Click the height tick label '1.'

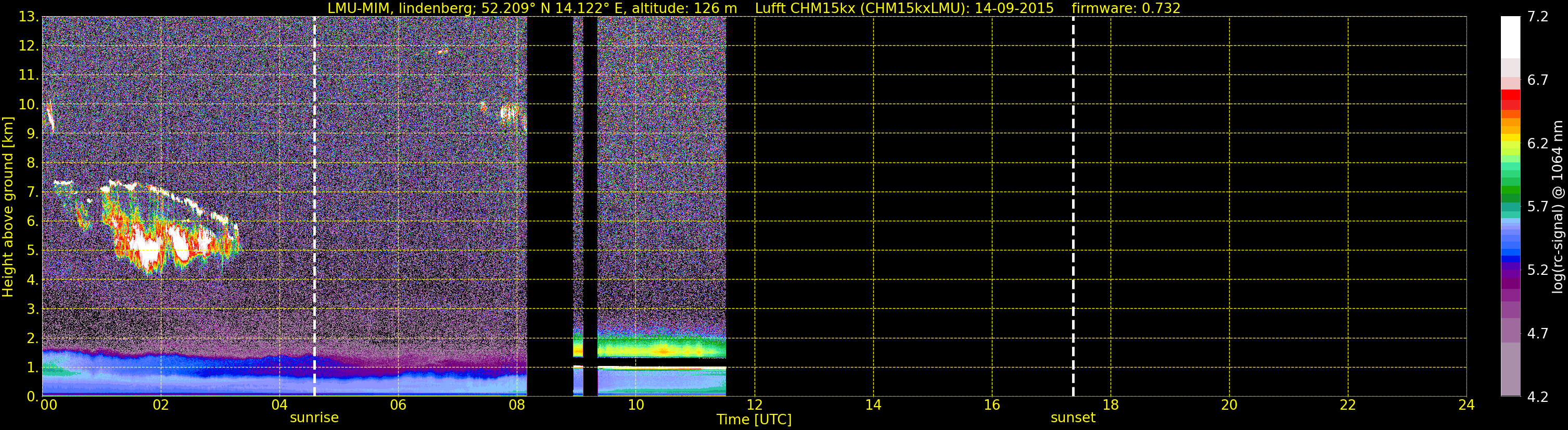coord(32,367)
